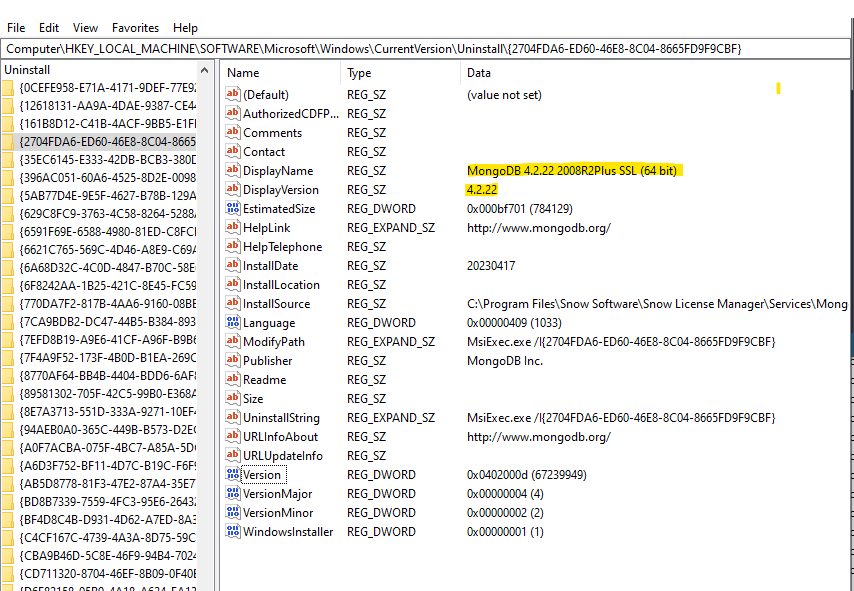Click the MongoDB Inc. publisher value
Viewport: 854px width, 591px height.
[x=505, y=361]
